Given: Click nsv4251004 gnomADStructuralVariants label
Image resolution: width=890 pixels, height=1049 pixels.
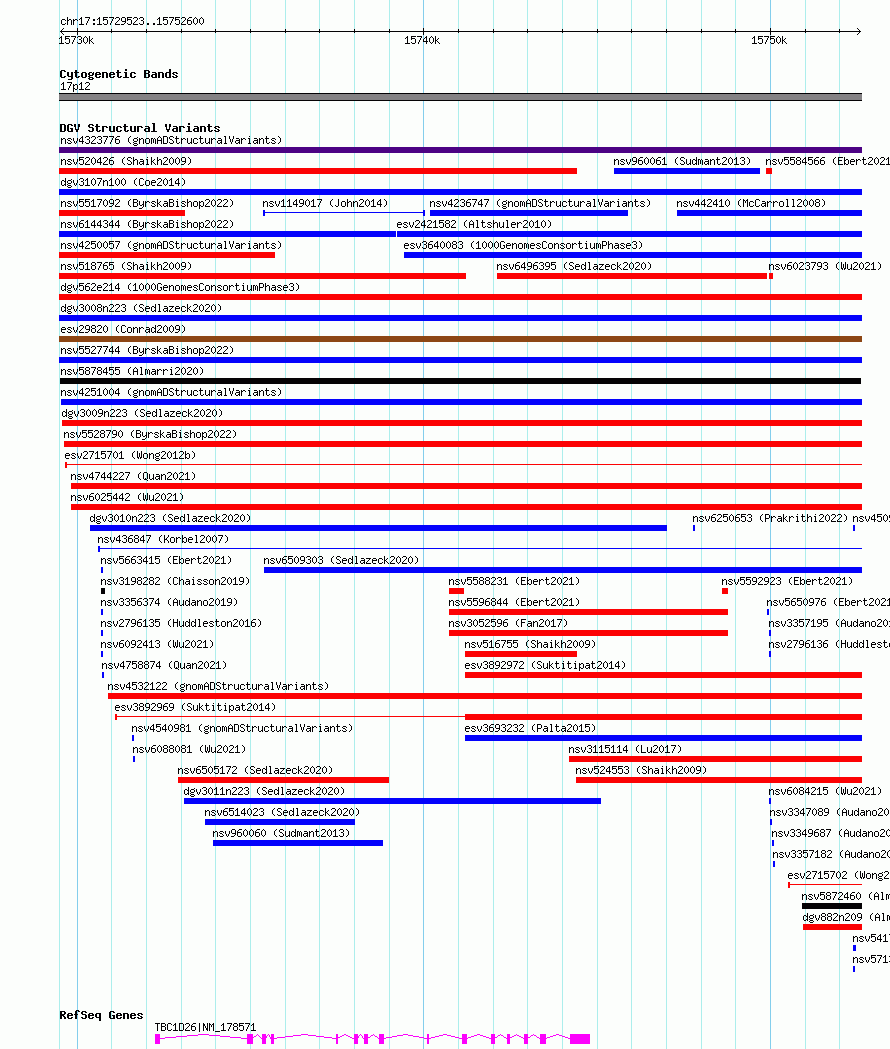Looking at the screenshot, I should (171, 393).
